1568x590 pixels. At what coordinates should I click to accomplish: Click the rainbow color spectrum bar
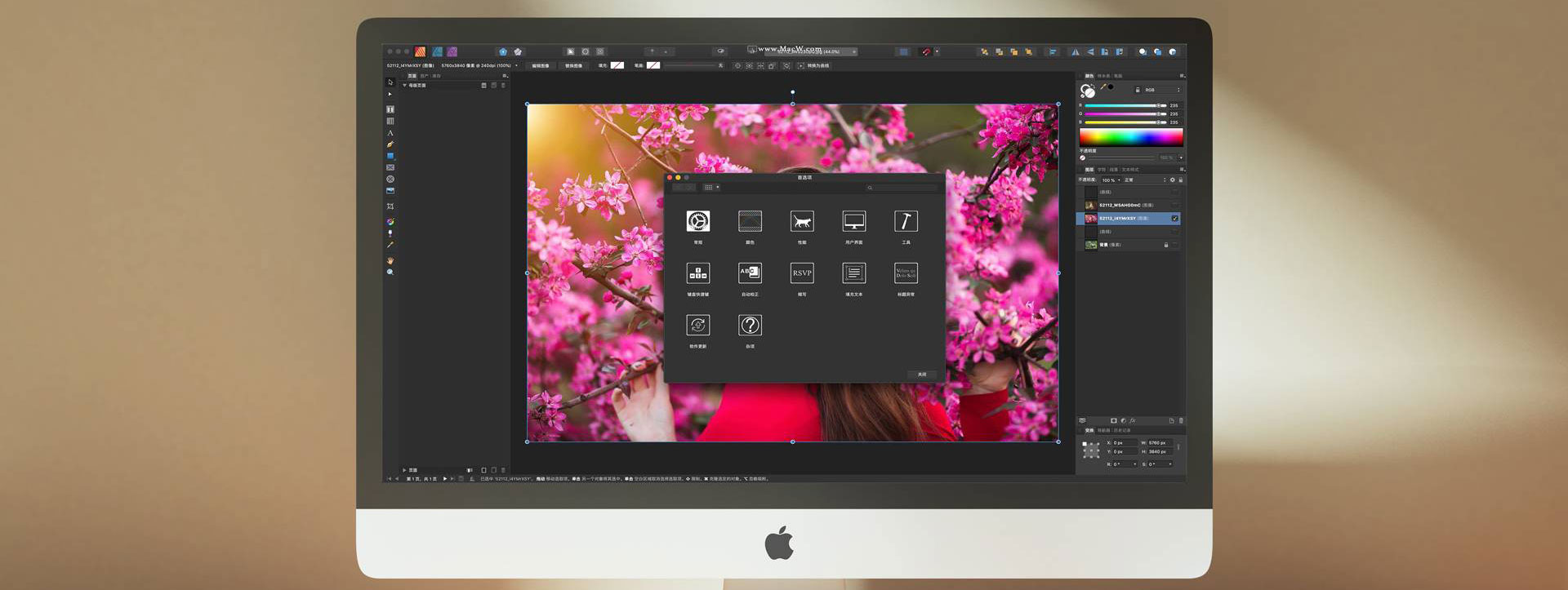tap(1131, 137)
